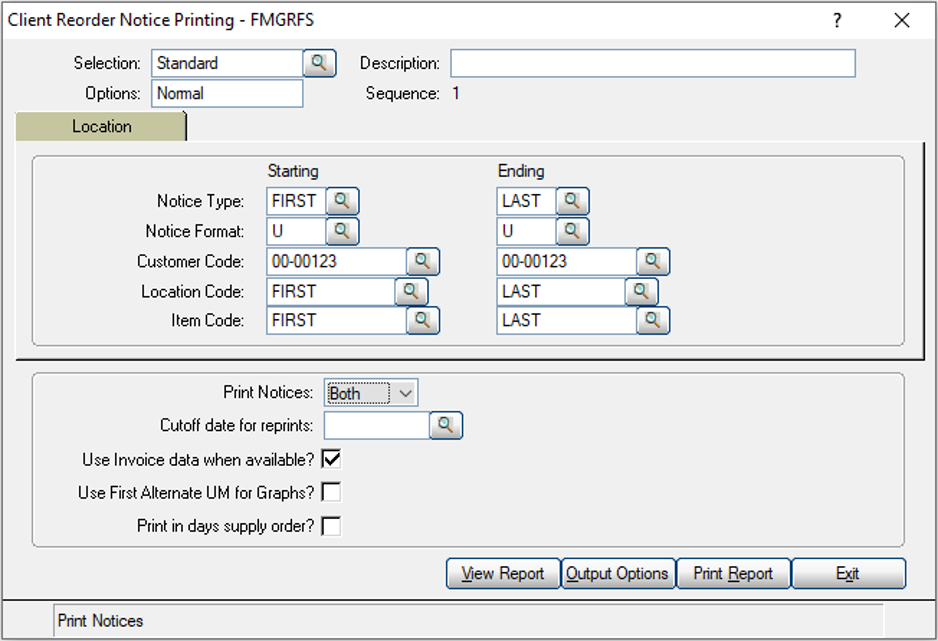Open lookup for Selection field
Image resolution: width=938 pixels, height=641 pixels.
pyautogui.click(x=319, y=63)
